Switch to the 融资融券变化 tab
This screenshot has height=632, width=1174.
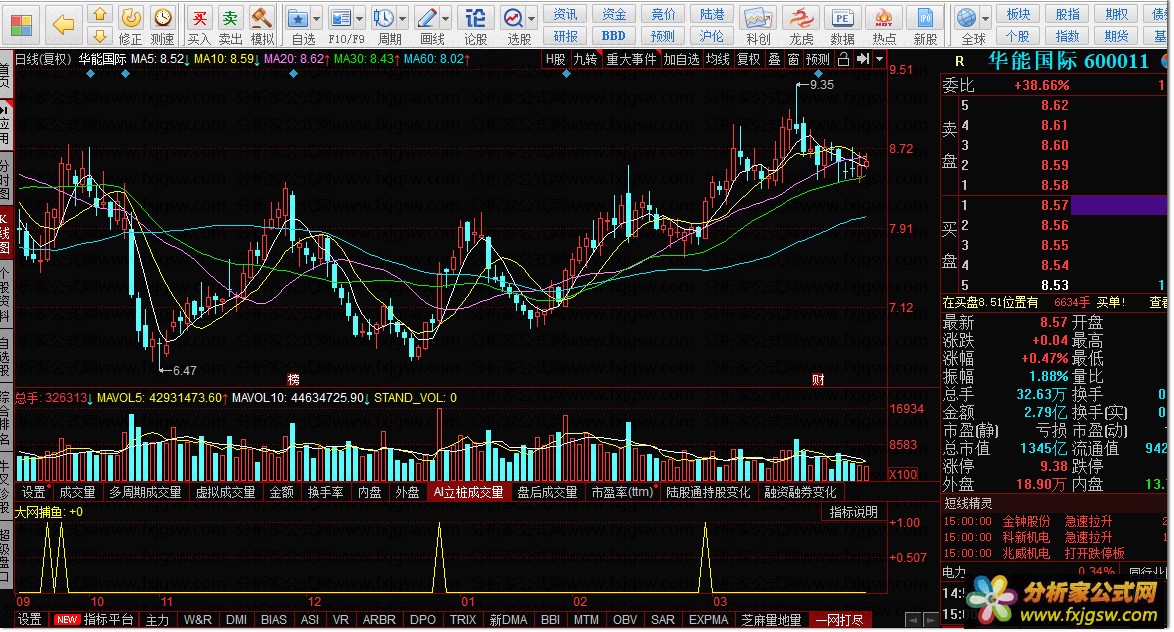(x=800, y=492)
